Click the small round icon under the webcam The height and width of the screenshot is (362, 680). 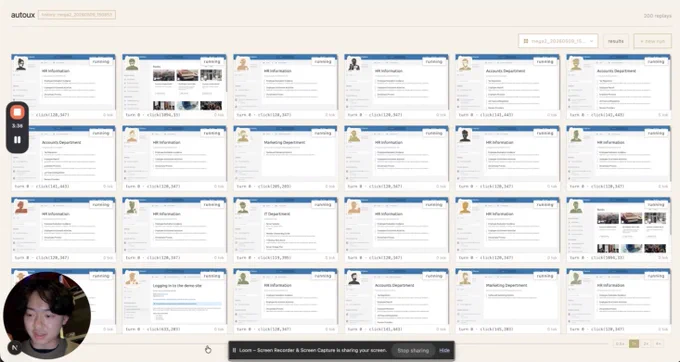pos(14,348)
